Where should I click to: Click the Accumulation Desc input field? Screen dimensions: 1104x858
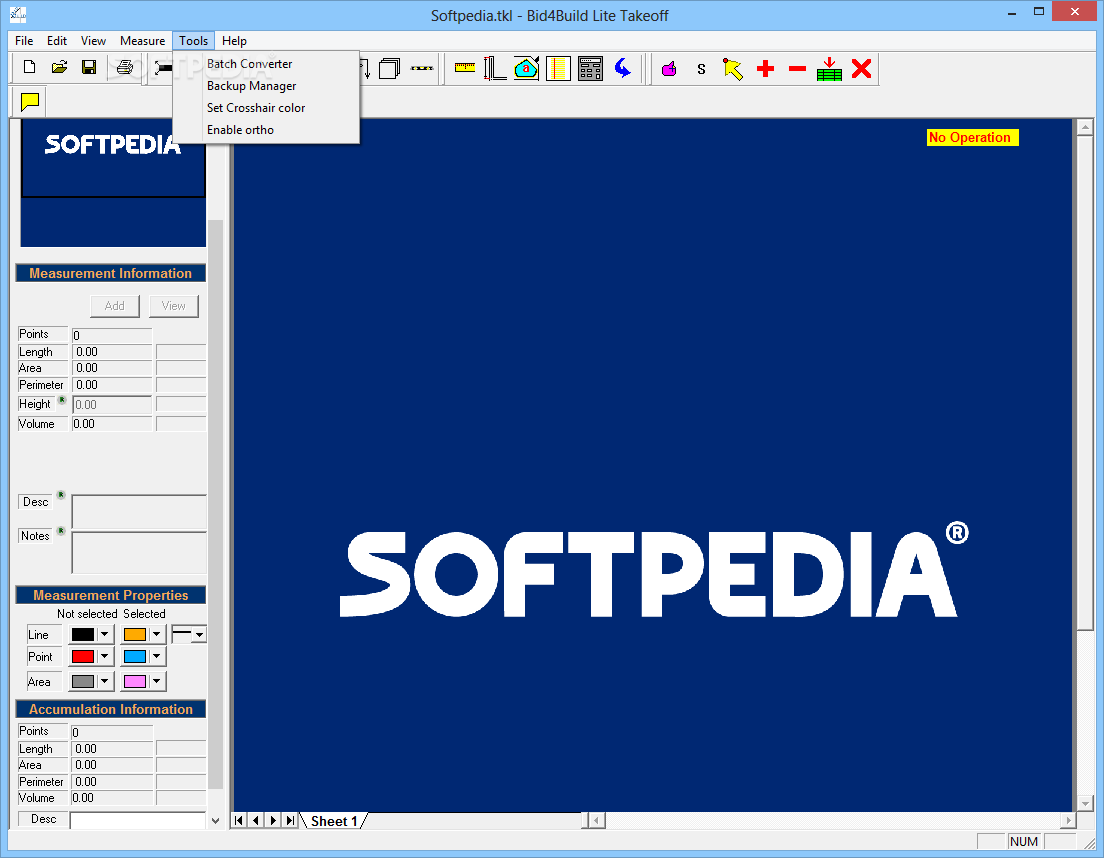[x=137, y=820]
